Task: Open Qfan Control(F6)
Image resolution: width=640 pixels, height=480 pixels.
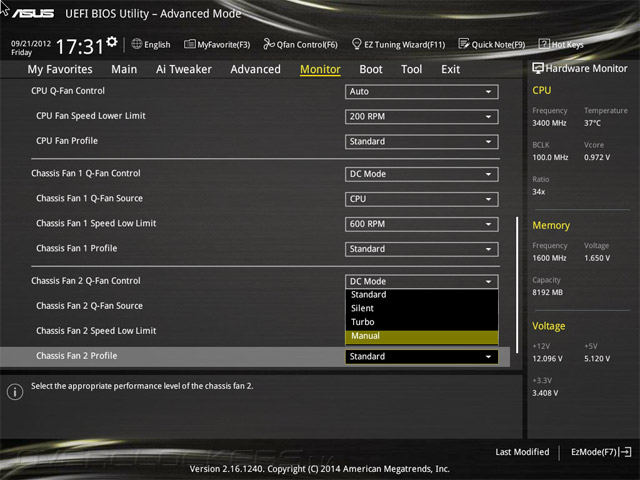Action: pos(300,44)
